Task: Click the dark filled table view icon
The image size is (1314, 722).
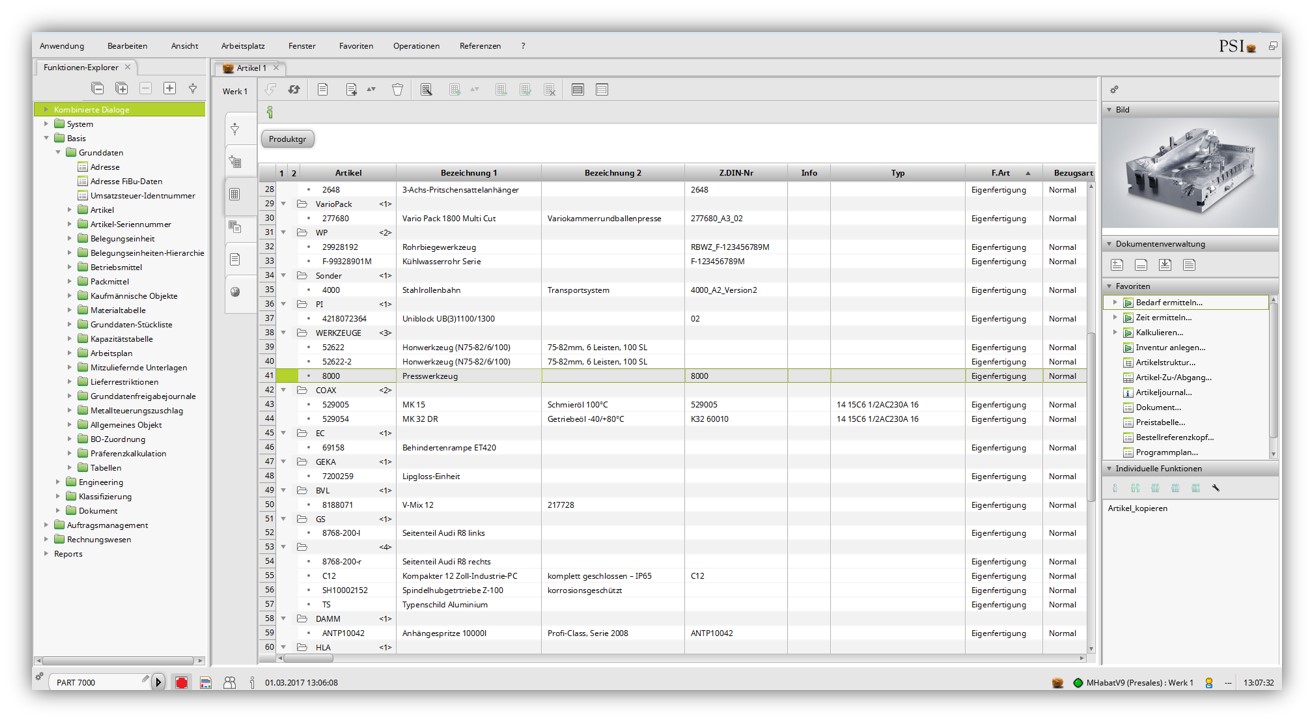Action: [x=578, y=90]
